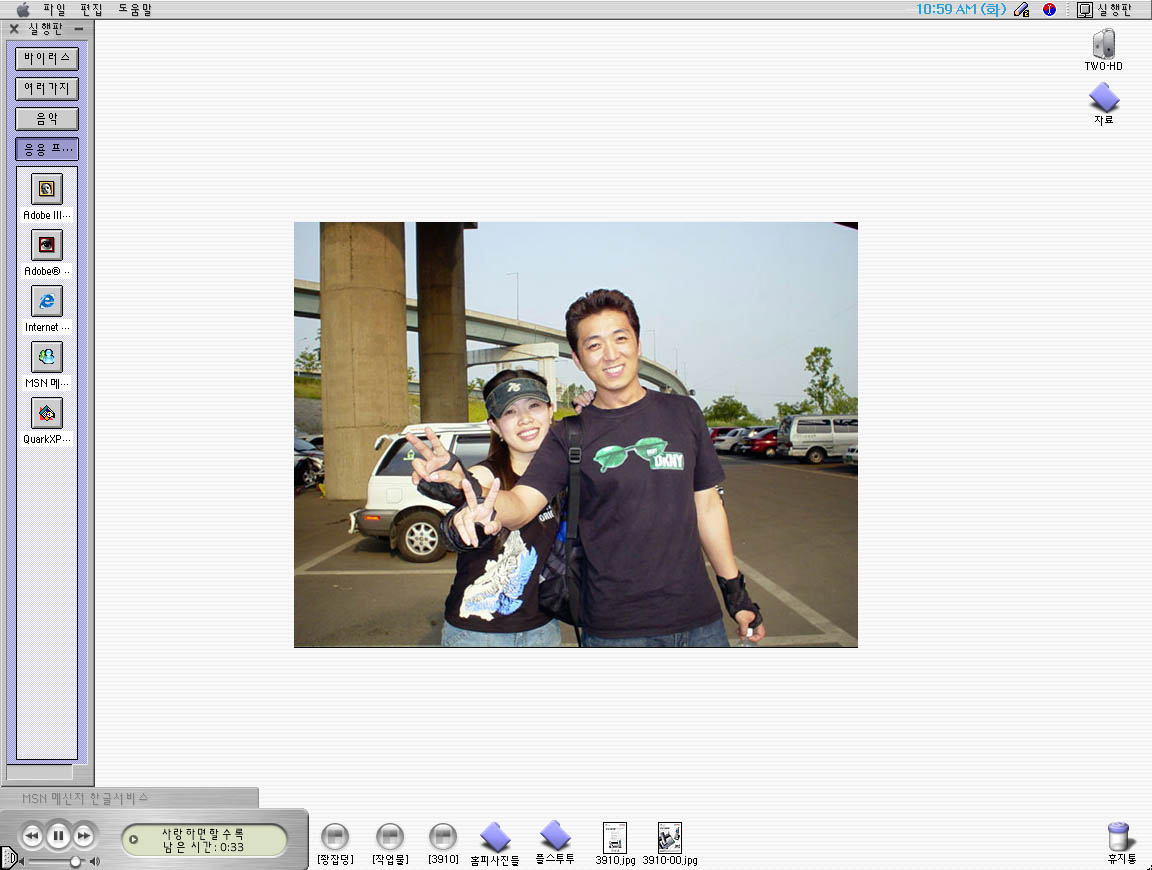Select the TWO-HD hard disk icon
The width and height of the screenshot is (1152, 870).
click(1103, 45)
